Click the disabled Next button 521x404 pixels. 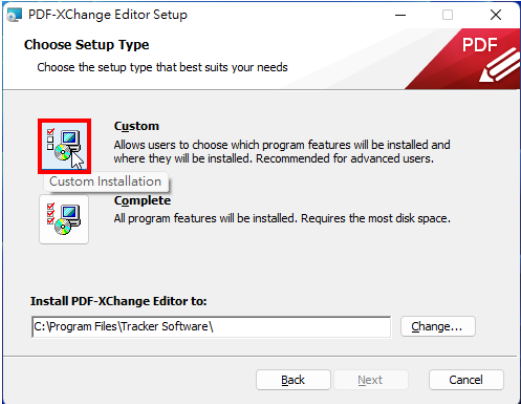371,380
